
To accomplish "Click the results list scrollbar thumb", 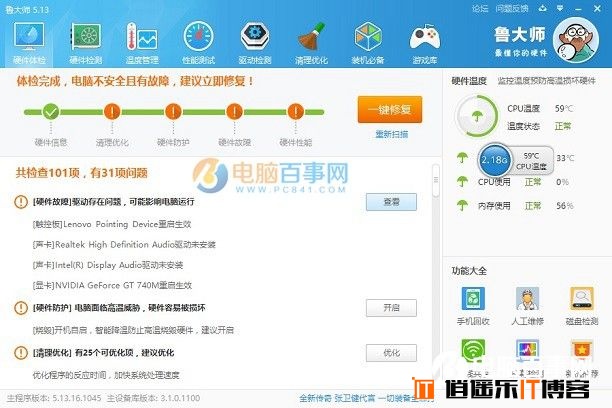I will (x=436, y=180).
